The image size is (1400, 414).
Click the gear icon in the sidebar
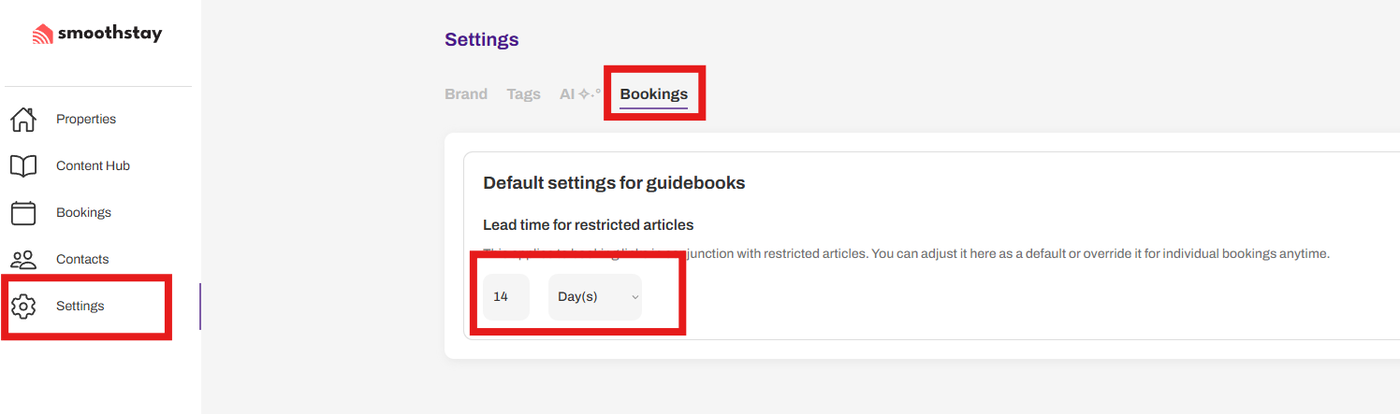coord(23,306)
